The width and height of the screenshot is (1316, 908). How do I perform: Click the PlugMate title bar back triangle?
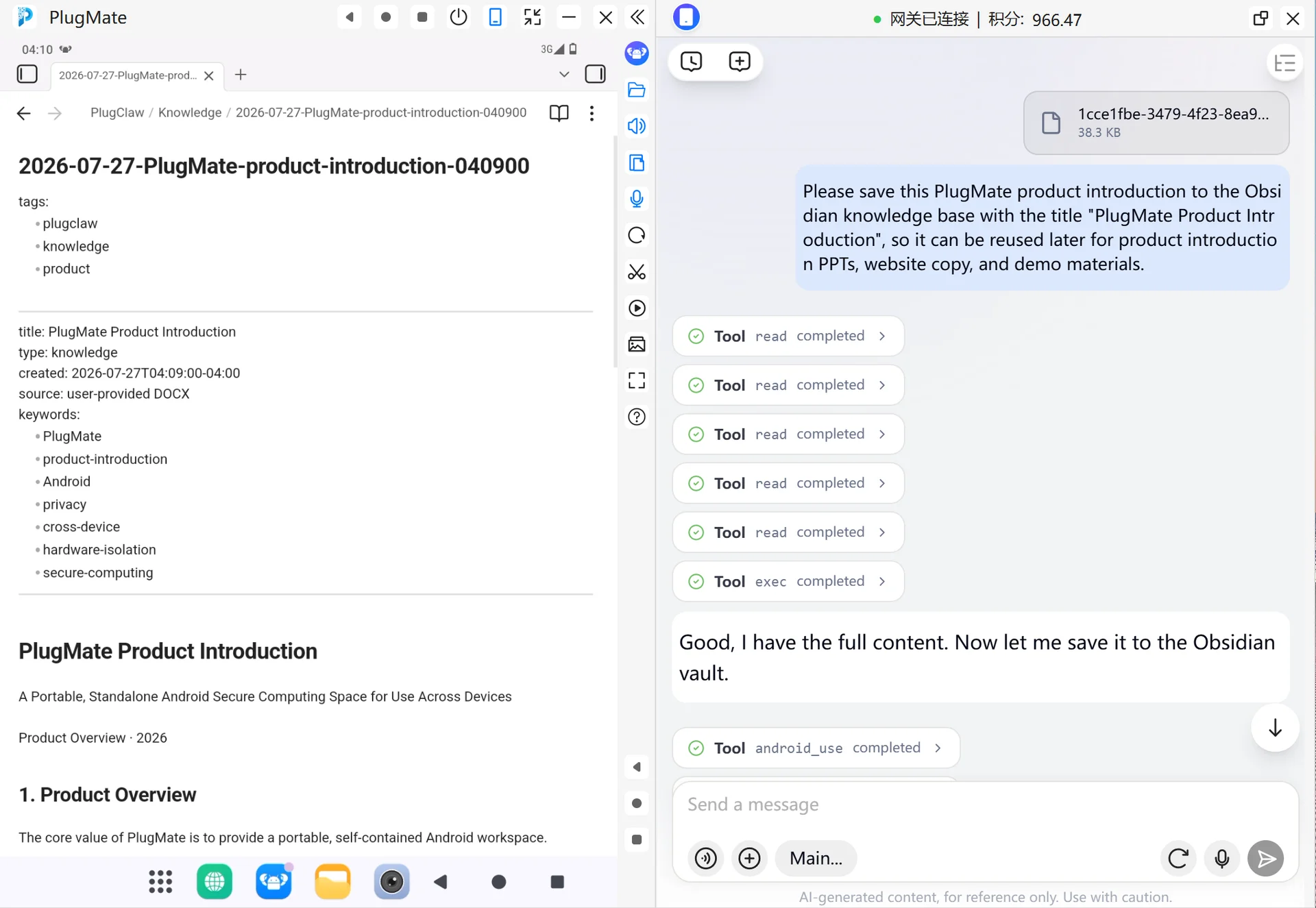point(350,17)
